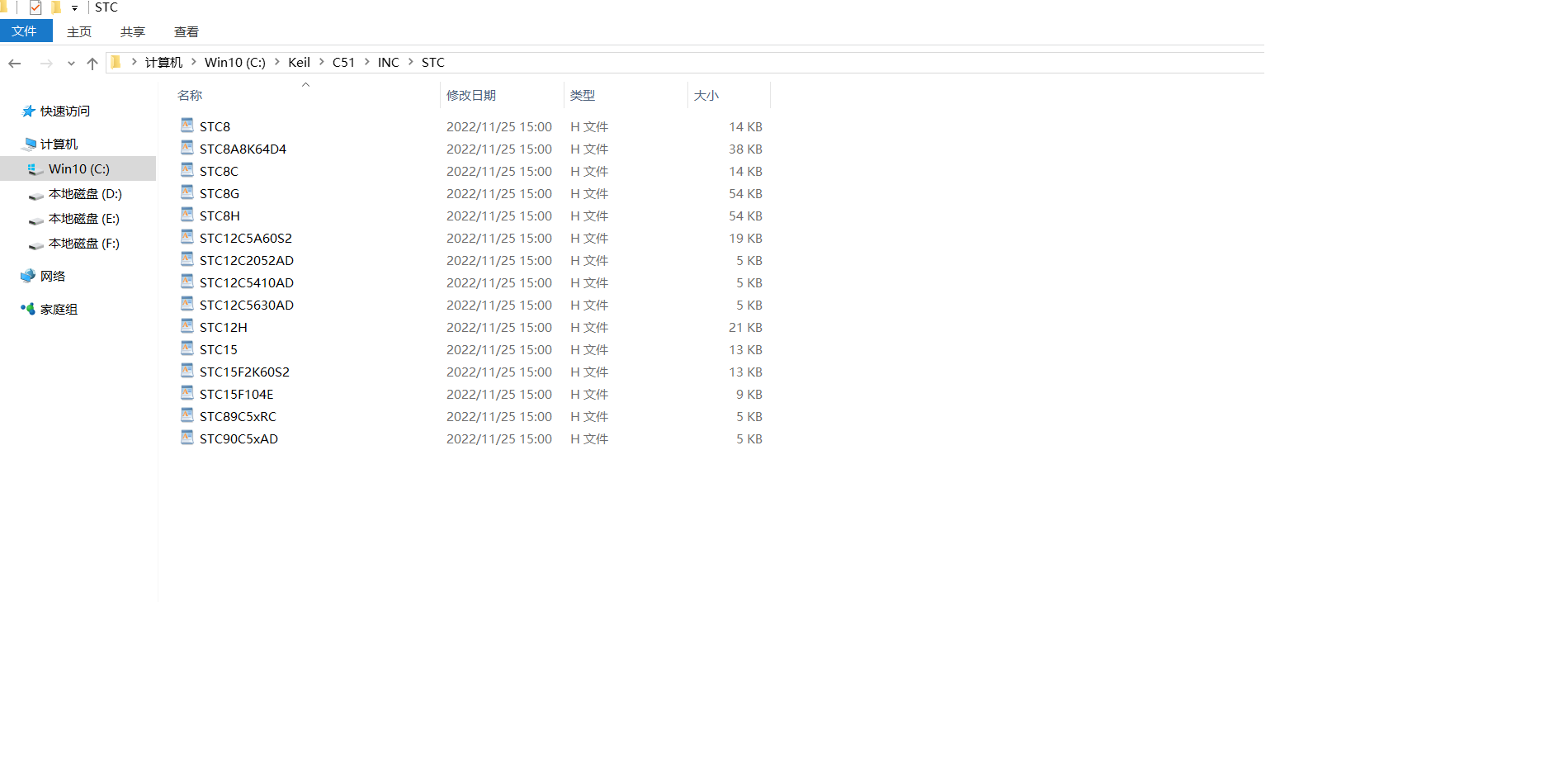Image resolution: width=1568 pixels, height=777 pixels.
Task: Click the STC8G file icon
Action: tap(187, 192)
